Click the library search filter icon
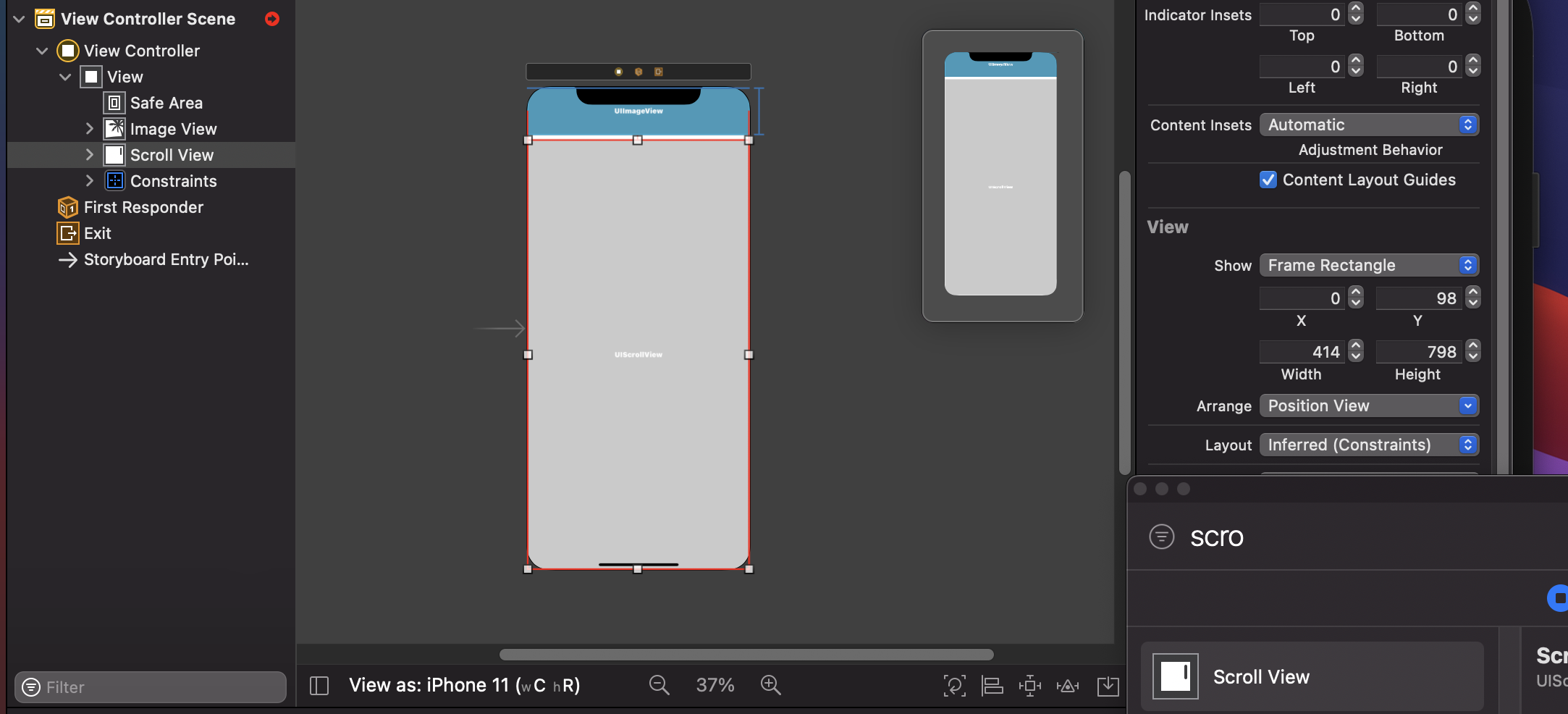 pos(1162,537)
